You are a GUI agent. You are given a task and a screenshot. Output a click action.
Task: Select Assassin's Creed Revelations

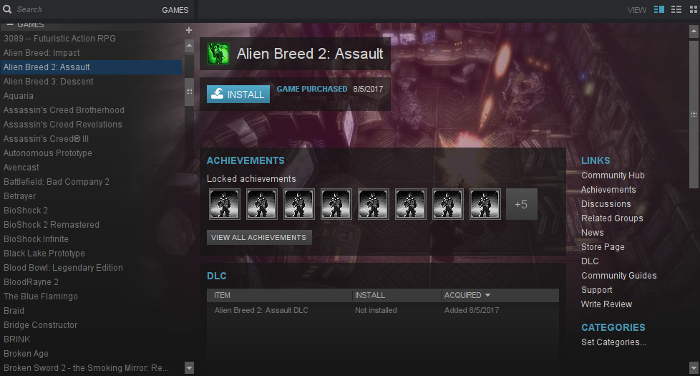point(92,124)
